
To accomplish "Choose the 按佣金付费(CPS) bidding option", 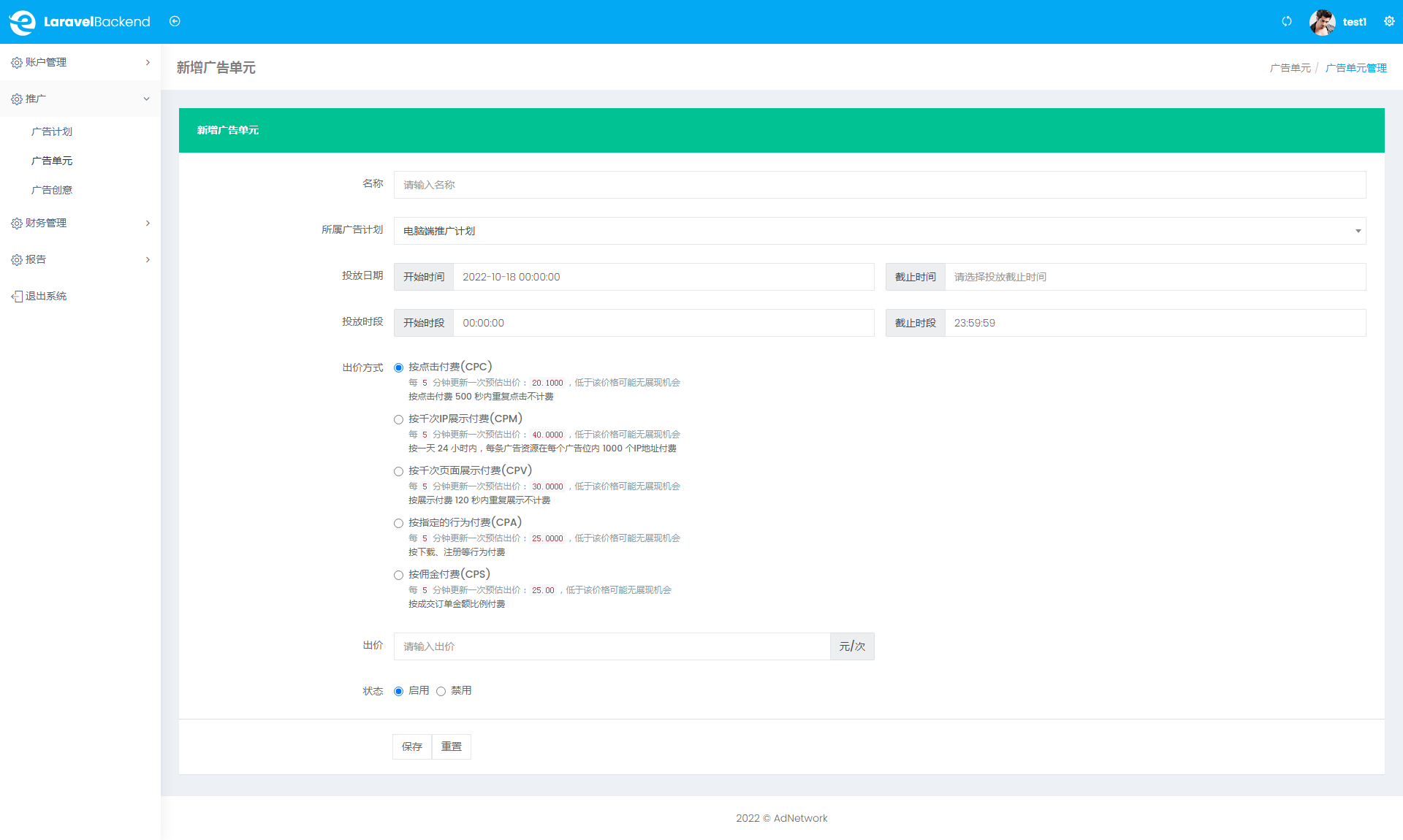I will tap(398, 575).
